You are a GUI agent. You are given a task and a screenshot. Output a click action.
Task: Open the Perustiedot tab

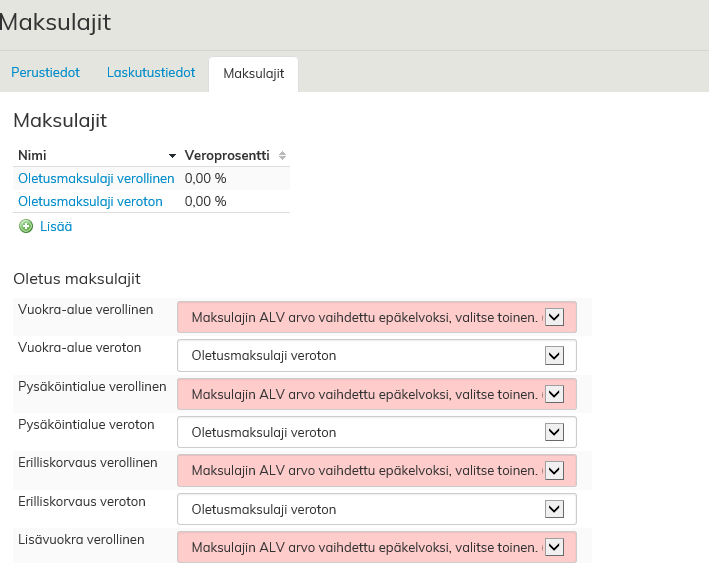[x=45, y=73]
